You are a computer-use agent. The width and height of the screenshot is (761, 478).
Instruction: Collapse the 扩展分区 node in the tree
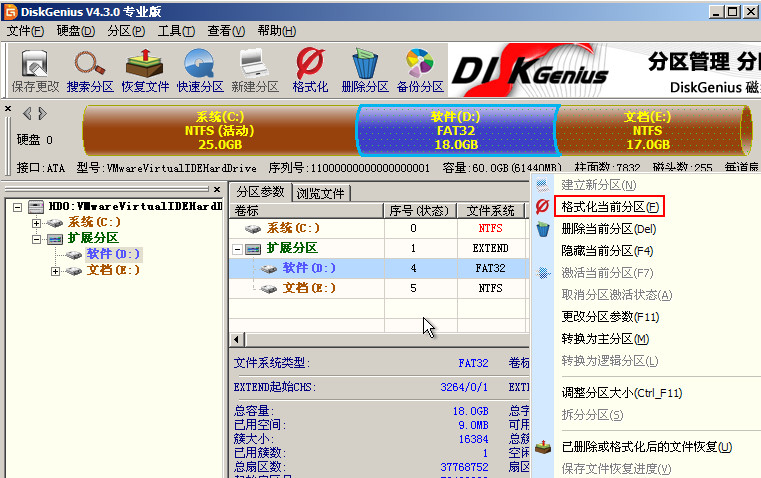(36, 239)
